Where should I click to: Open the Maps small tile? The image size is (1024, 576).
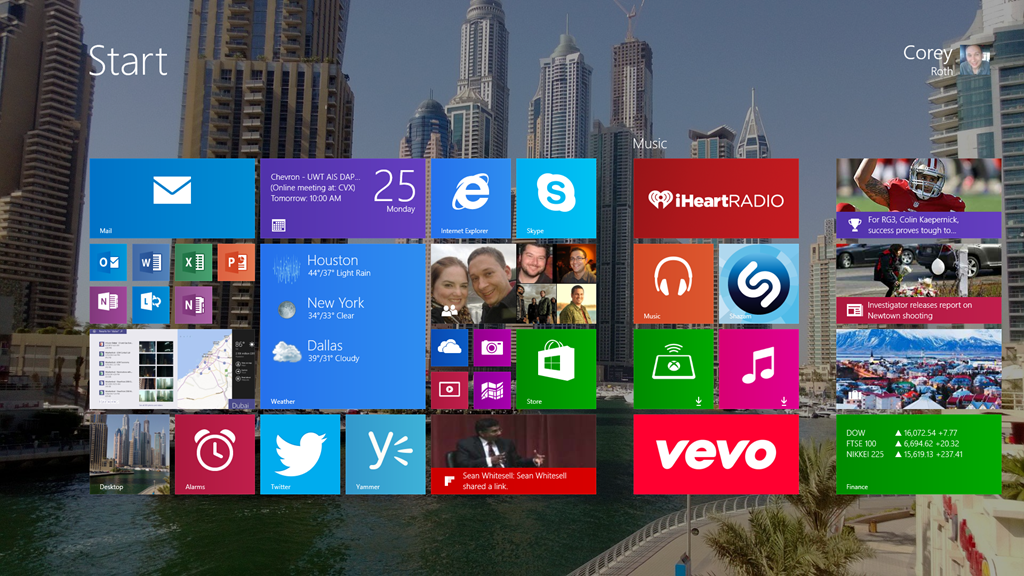pos(492,391)
